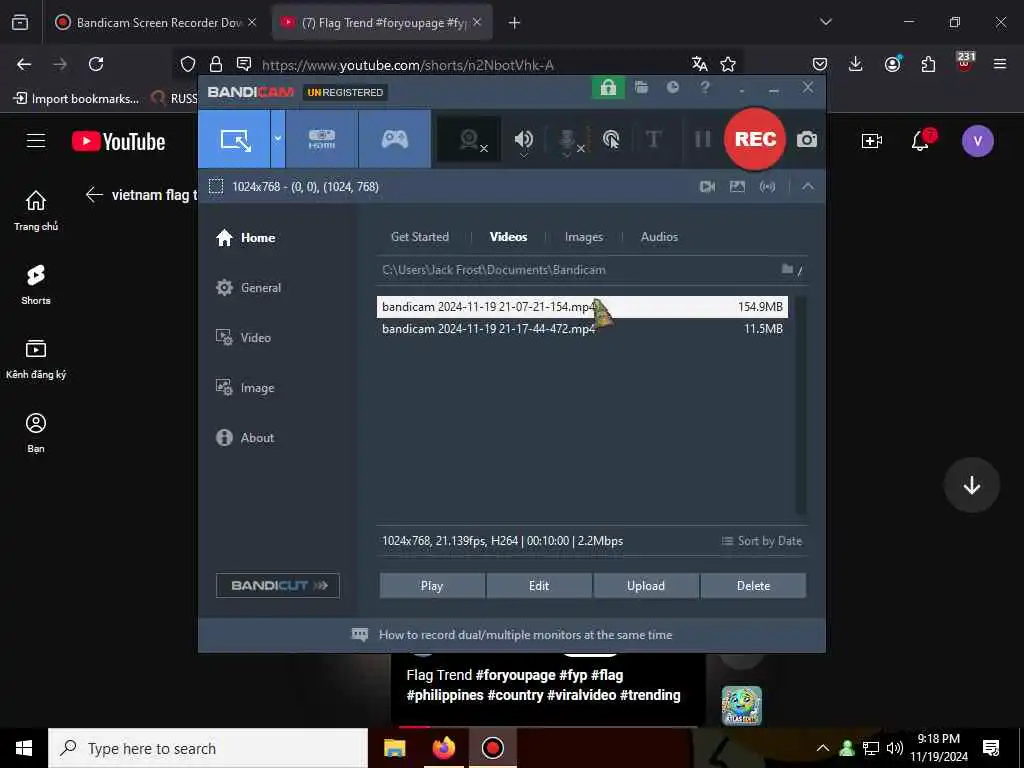Open Bạn profile section in YouTube

click(x=36, y=432)
